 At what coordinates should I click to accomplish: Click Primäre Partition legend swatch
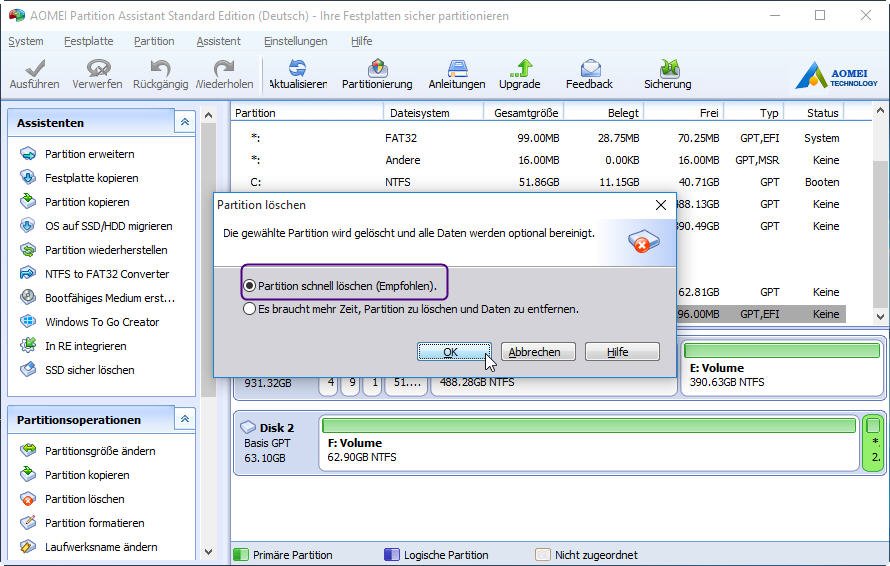[x=241, y=555]
